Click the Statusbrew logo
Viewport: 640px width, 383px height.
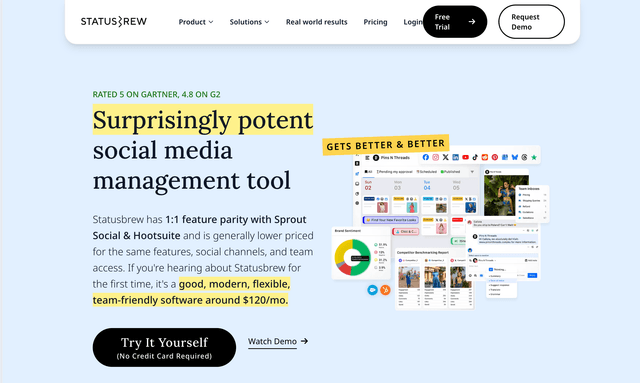[113, 22]
